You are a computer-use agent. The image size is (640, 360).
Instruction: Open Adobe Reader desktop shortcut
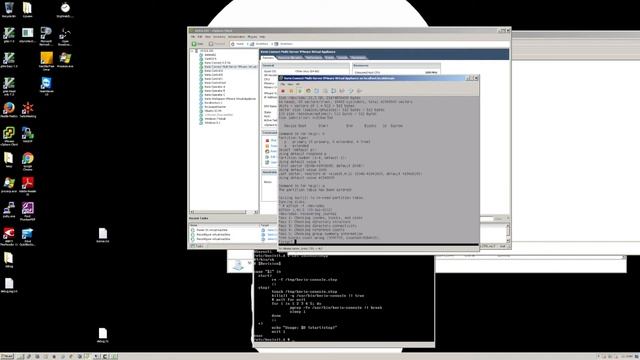[27, 186]
